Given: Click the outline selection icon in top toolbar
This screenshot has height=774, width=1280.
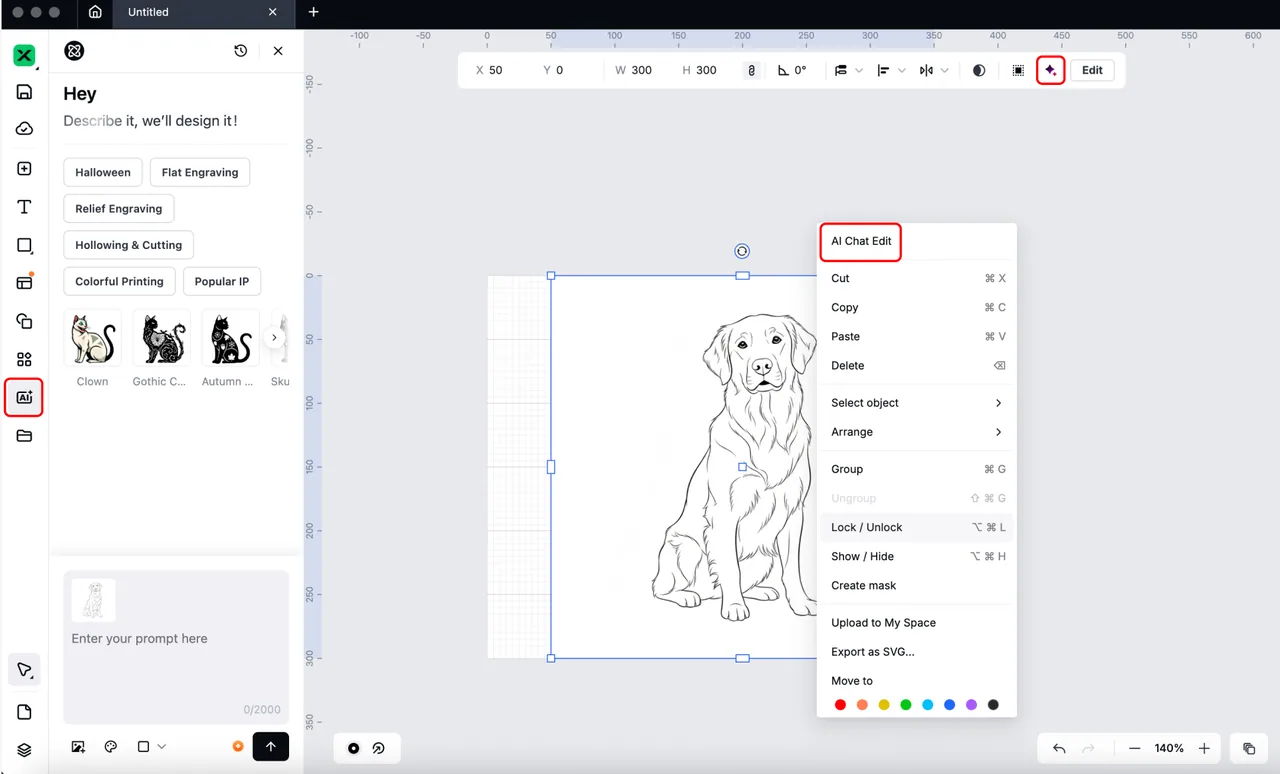Looking at the screenshot, I should pyautogui.click(x=1018, y=70).
